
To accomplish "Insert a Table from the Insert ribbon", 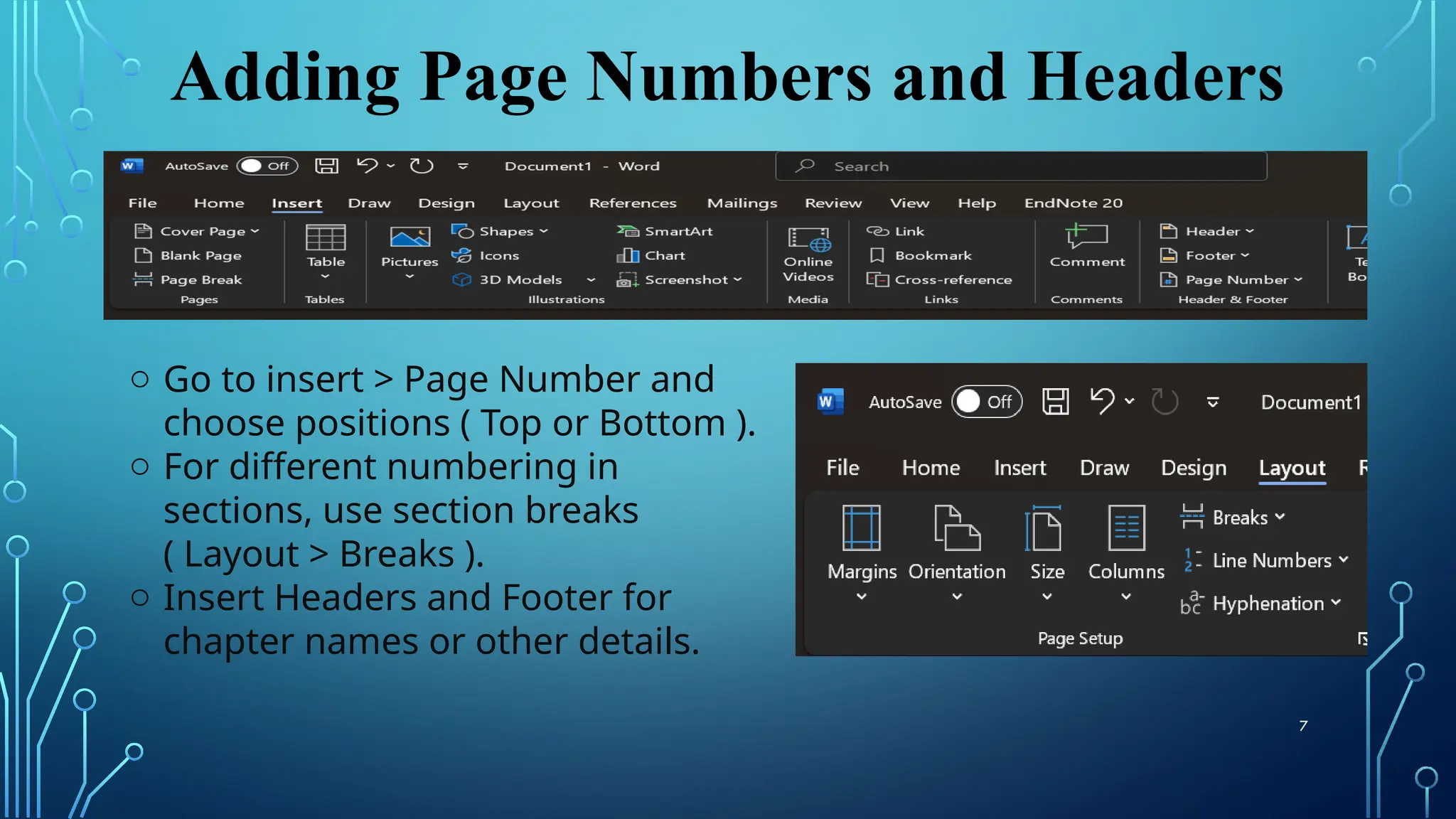I will click(x=326, y=252).
